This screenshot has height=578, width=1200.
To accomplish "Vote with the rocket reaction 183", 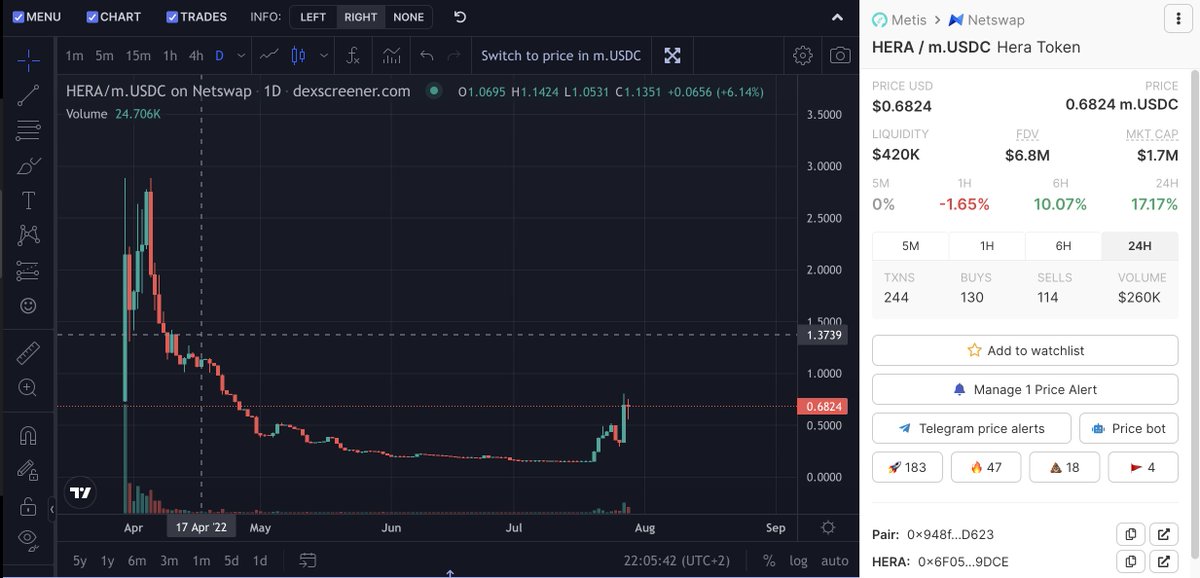I will click(x=907, y=467).
